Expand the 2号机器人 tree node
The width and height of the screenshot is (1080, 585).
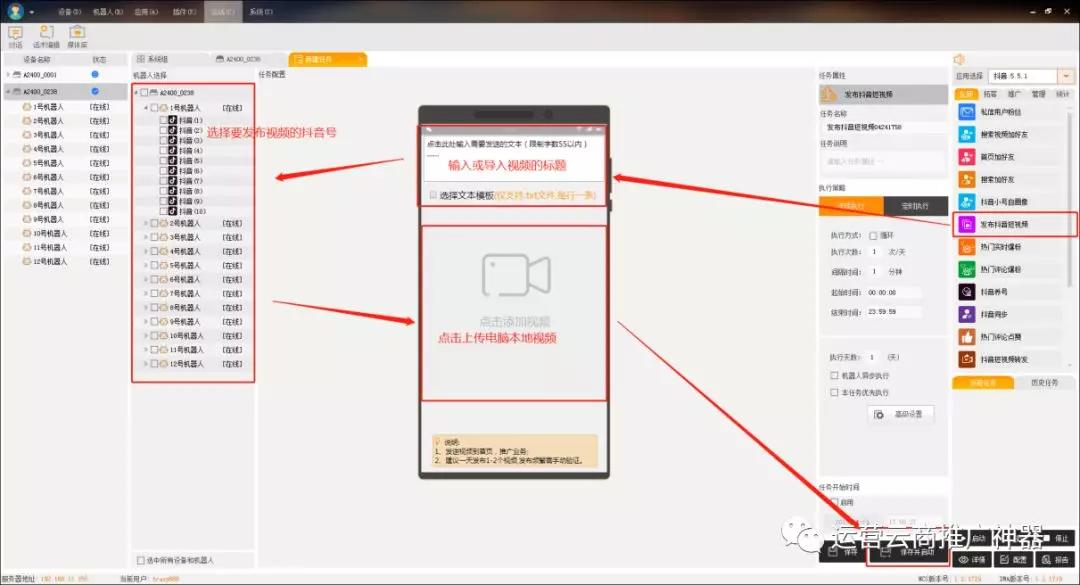click(146, 224)
